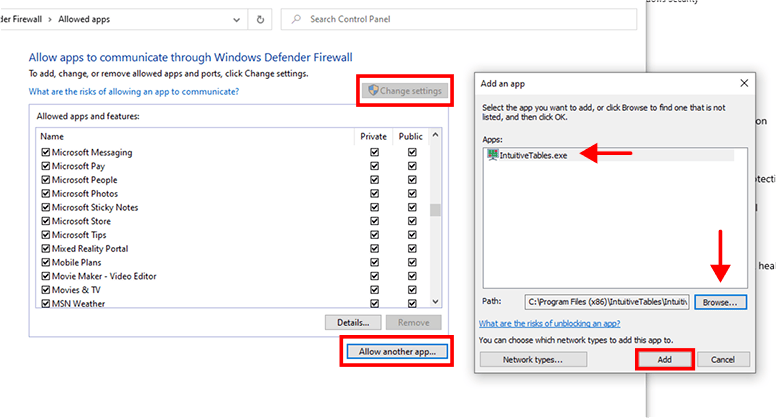
Task: Click the IntuitiveTables.exe app icon
Action: (492, 155)
